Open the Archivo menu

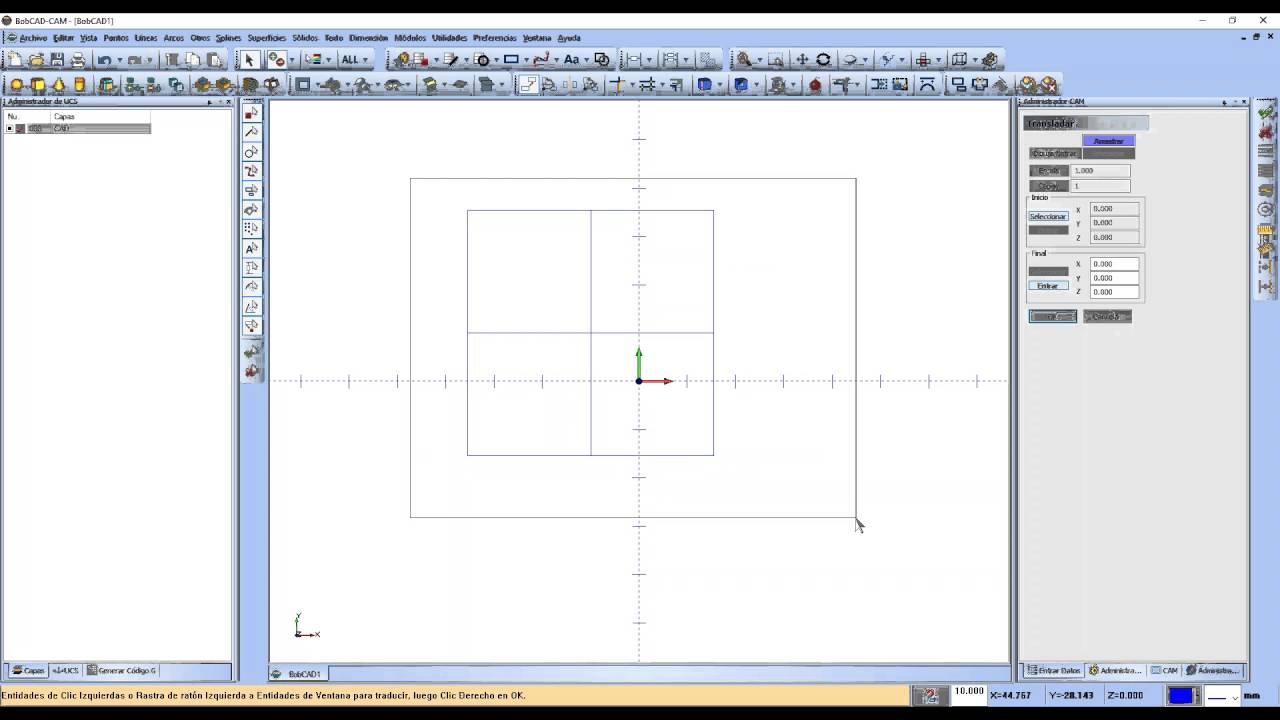coord(33,38)
